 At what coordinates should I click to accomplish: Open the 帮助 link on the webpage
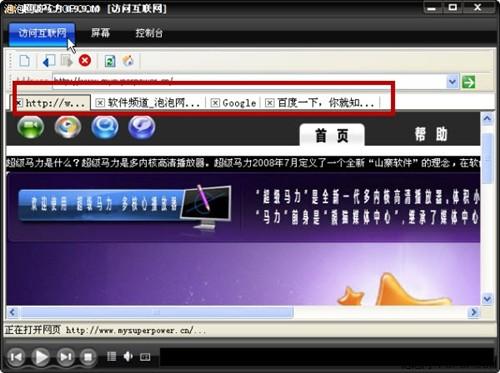431,135
